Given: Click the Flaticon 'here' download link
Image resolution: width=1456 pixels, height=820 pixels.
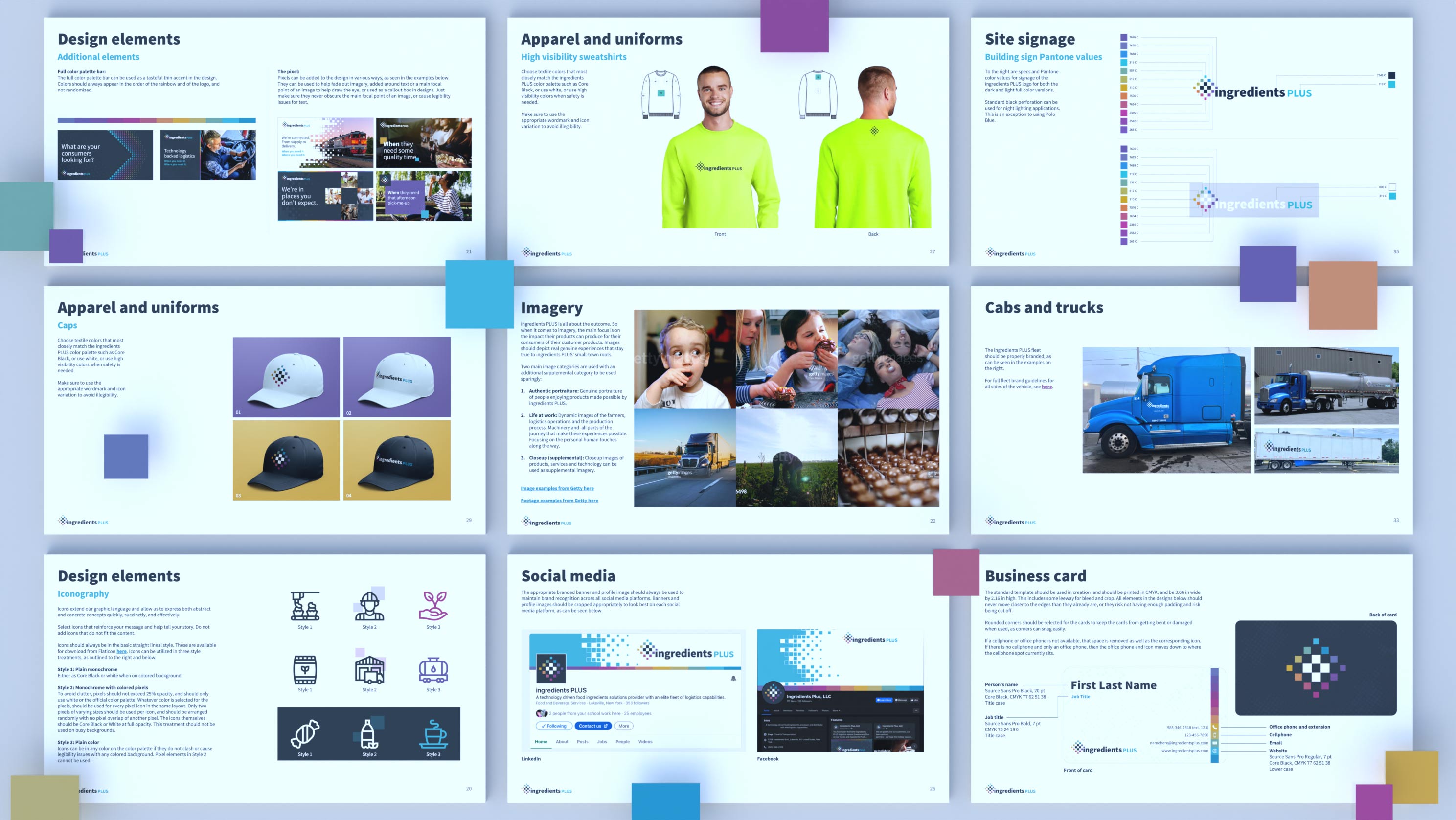Looking at the screenshot, I should pyautogui.click(x=121, y=651).
